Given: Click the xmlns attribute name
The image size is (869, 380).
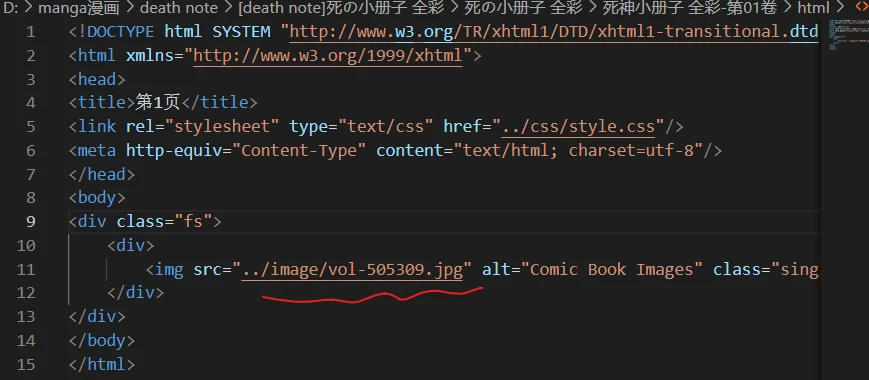Looking at the screenshot, I should tap(150, 56).
